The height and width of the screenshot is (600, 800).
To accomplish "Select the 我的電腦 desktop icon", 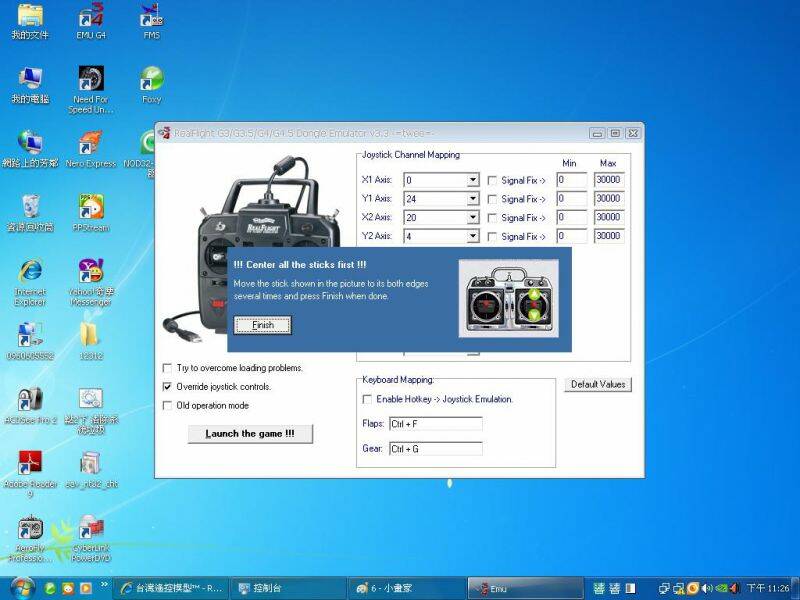I will 30,85.
